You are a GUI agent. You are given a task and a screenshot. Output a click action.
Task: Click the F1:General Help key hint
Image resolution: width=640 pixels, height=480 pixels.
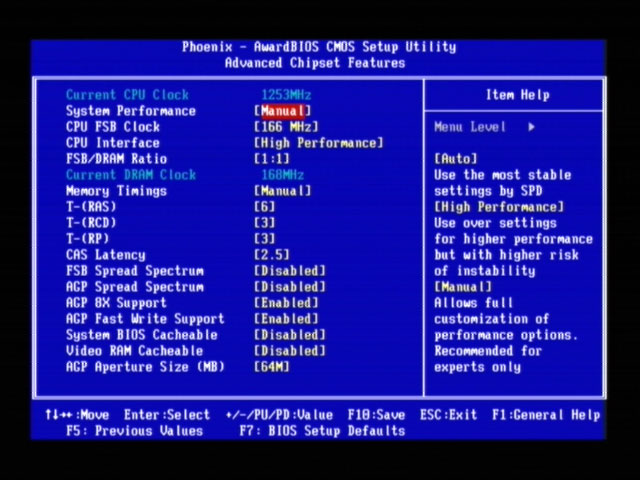click(x=546, y=415)
